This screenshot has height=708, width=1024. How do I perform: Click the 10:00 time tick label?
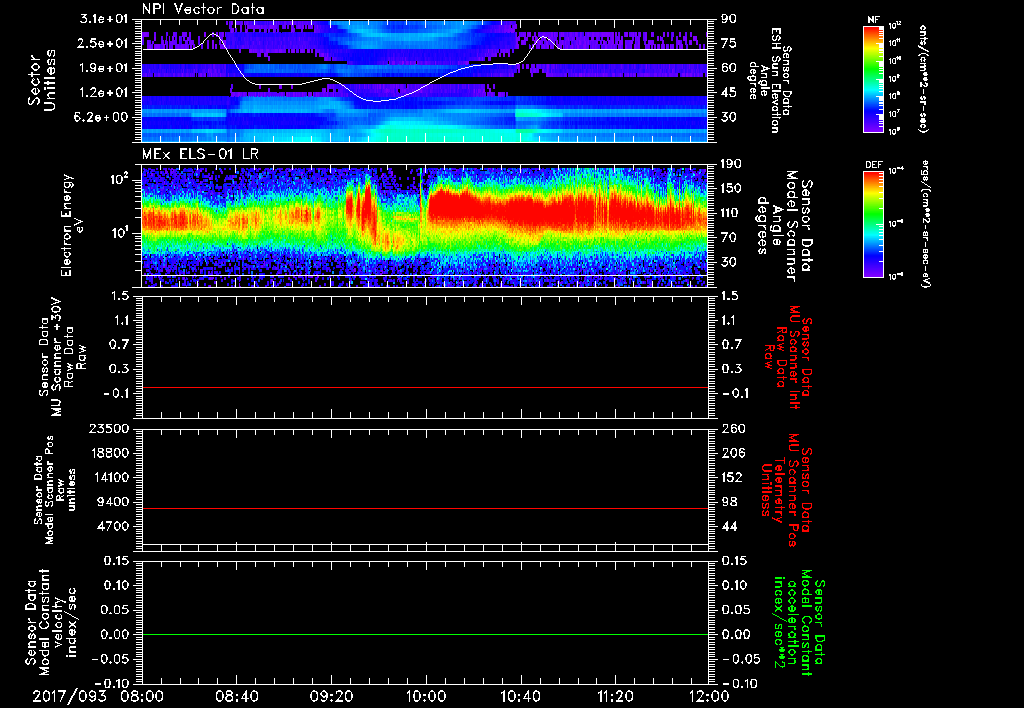tap(426, 696)
